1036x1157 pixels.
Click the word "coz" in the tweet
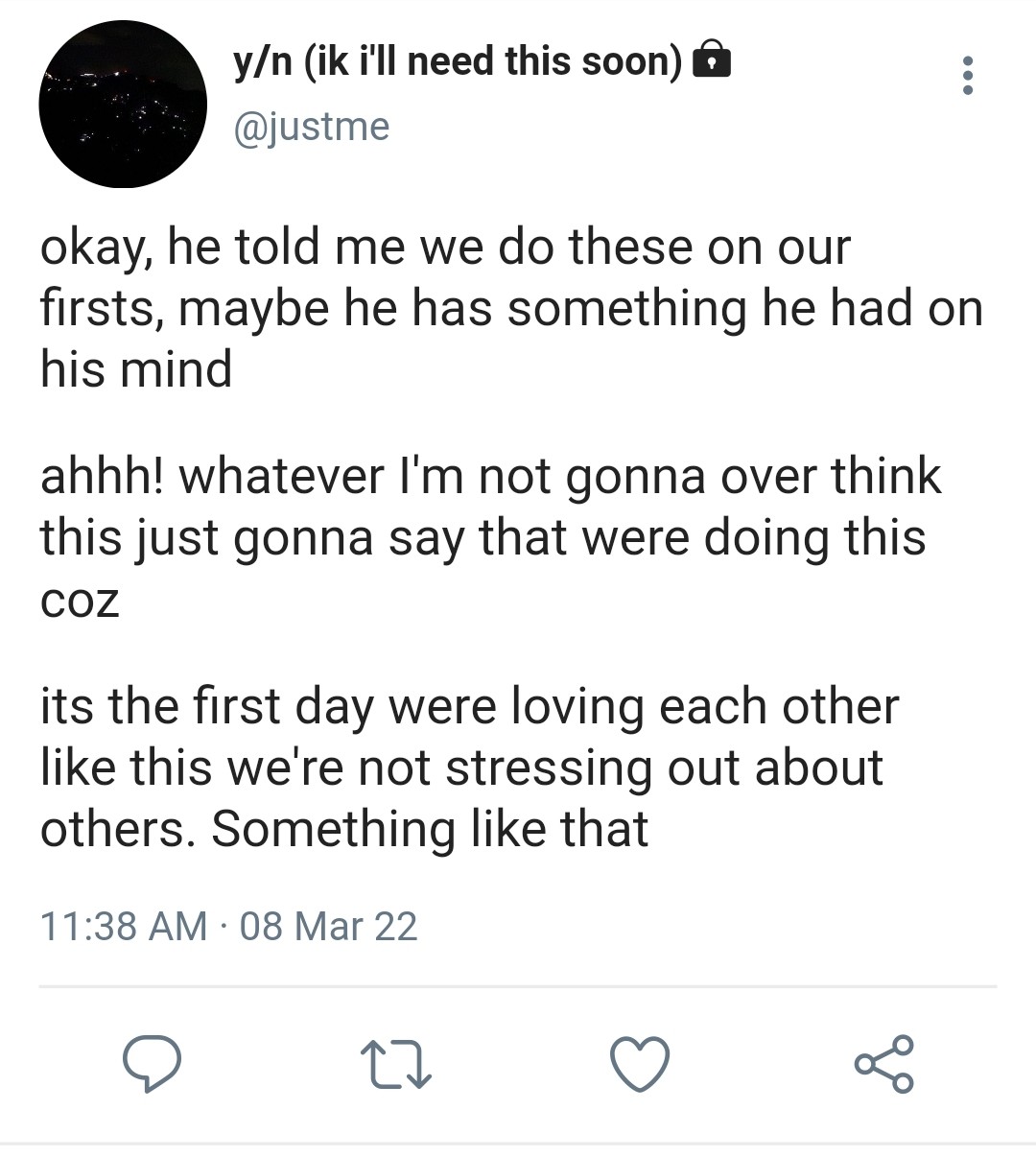[80, 602]
